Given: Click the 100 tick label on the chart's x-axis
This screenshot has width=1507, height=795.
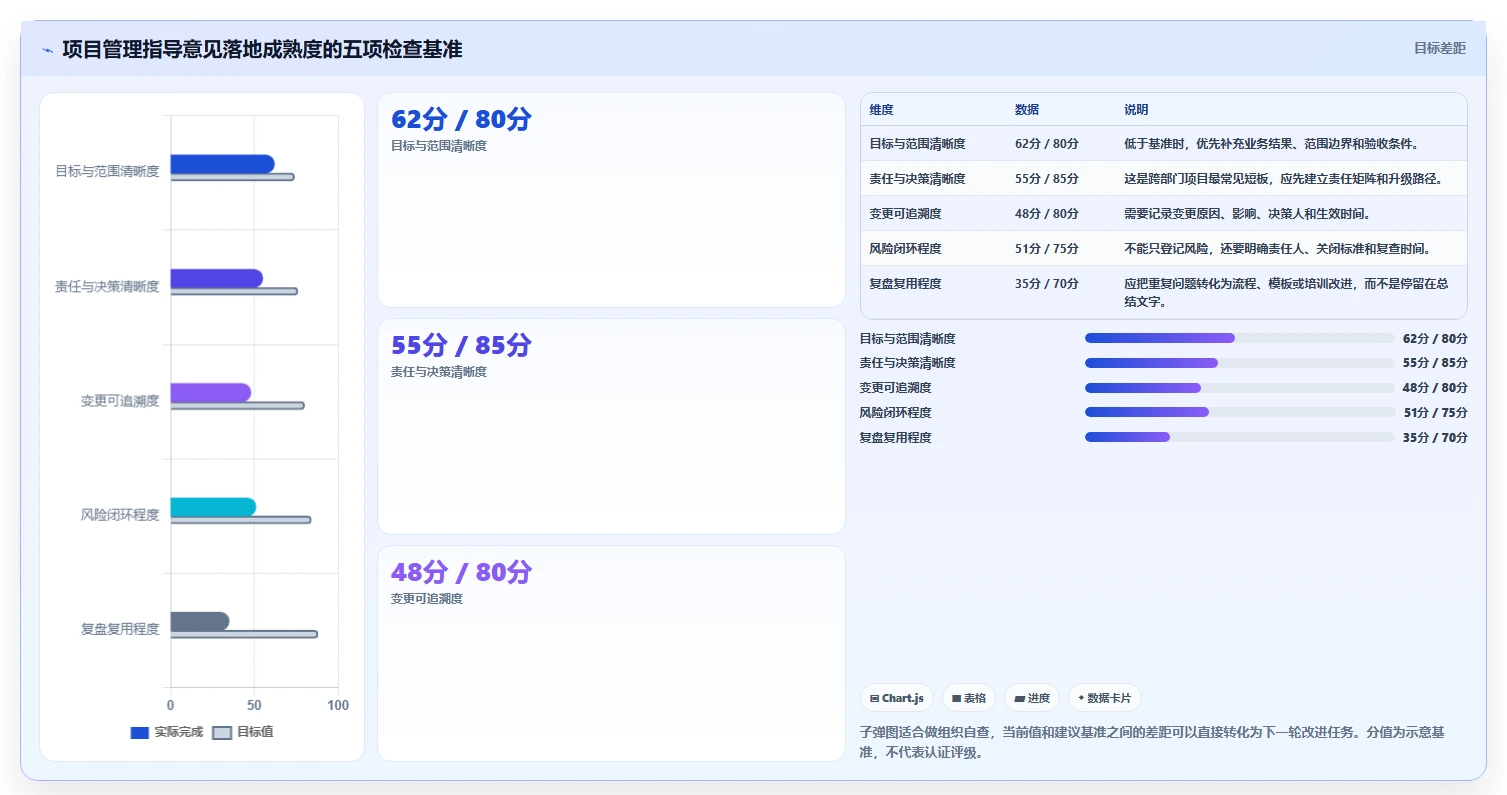Looking at the screenshot, I should 338,705.
